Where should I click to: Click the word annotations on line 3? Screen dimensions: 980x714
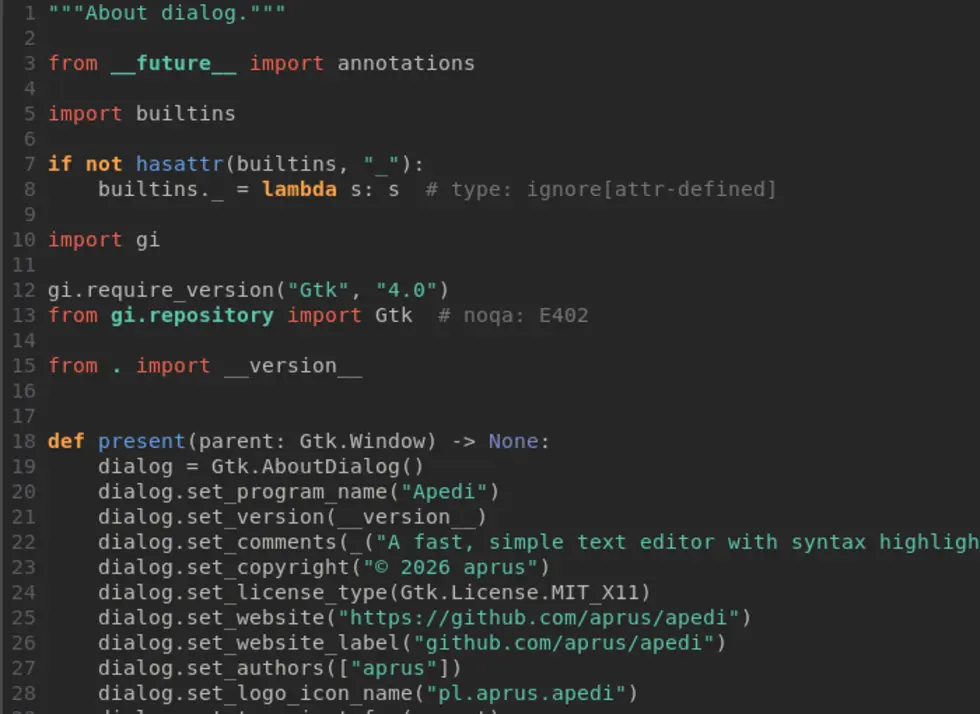406,63
